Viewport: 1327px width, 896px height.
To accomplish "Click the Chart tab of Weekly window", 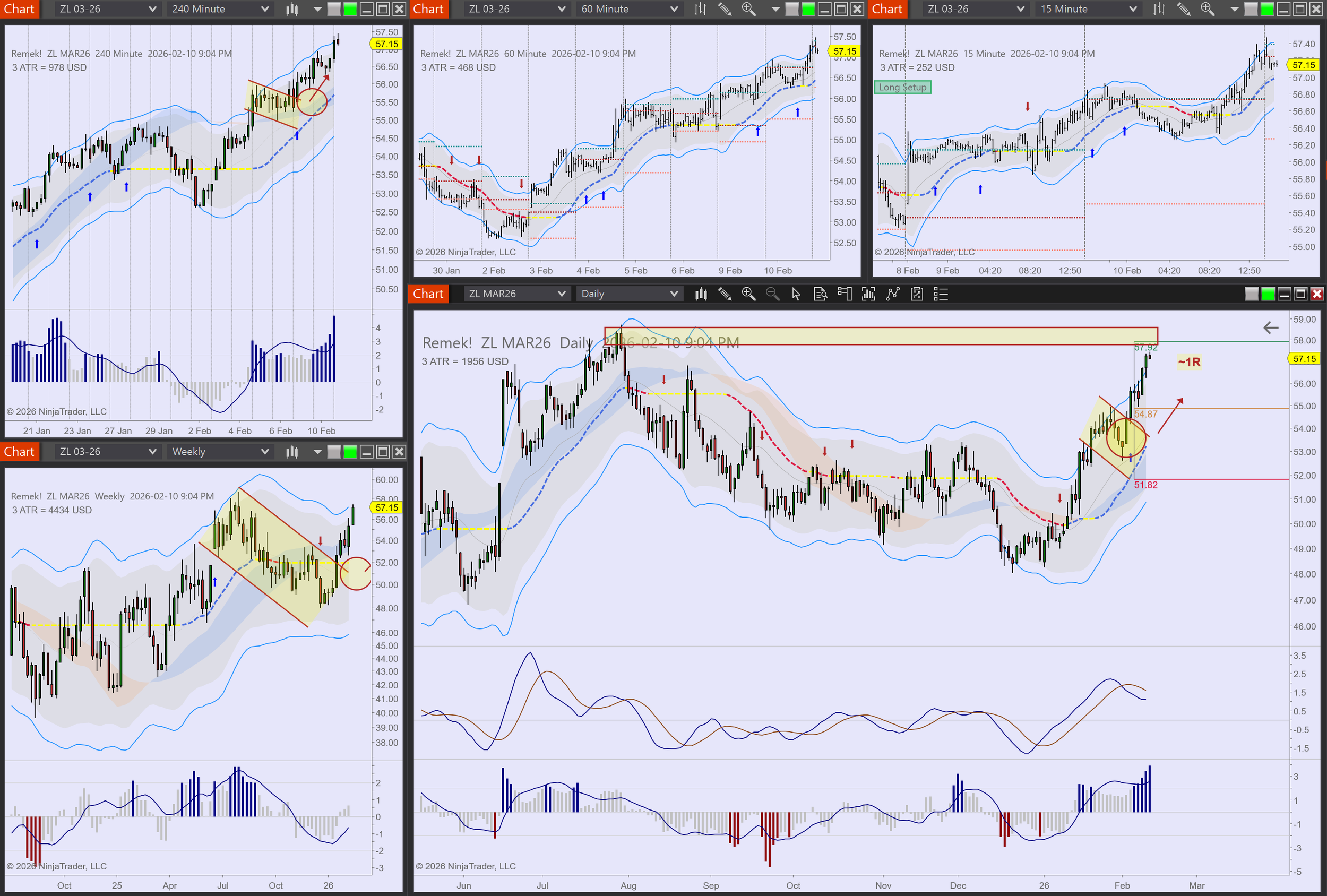I will tap(20, 452).
